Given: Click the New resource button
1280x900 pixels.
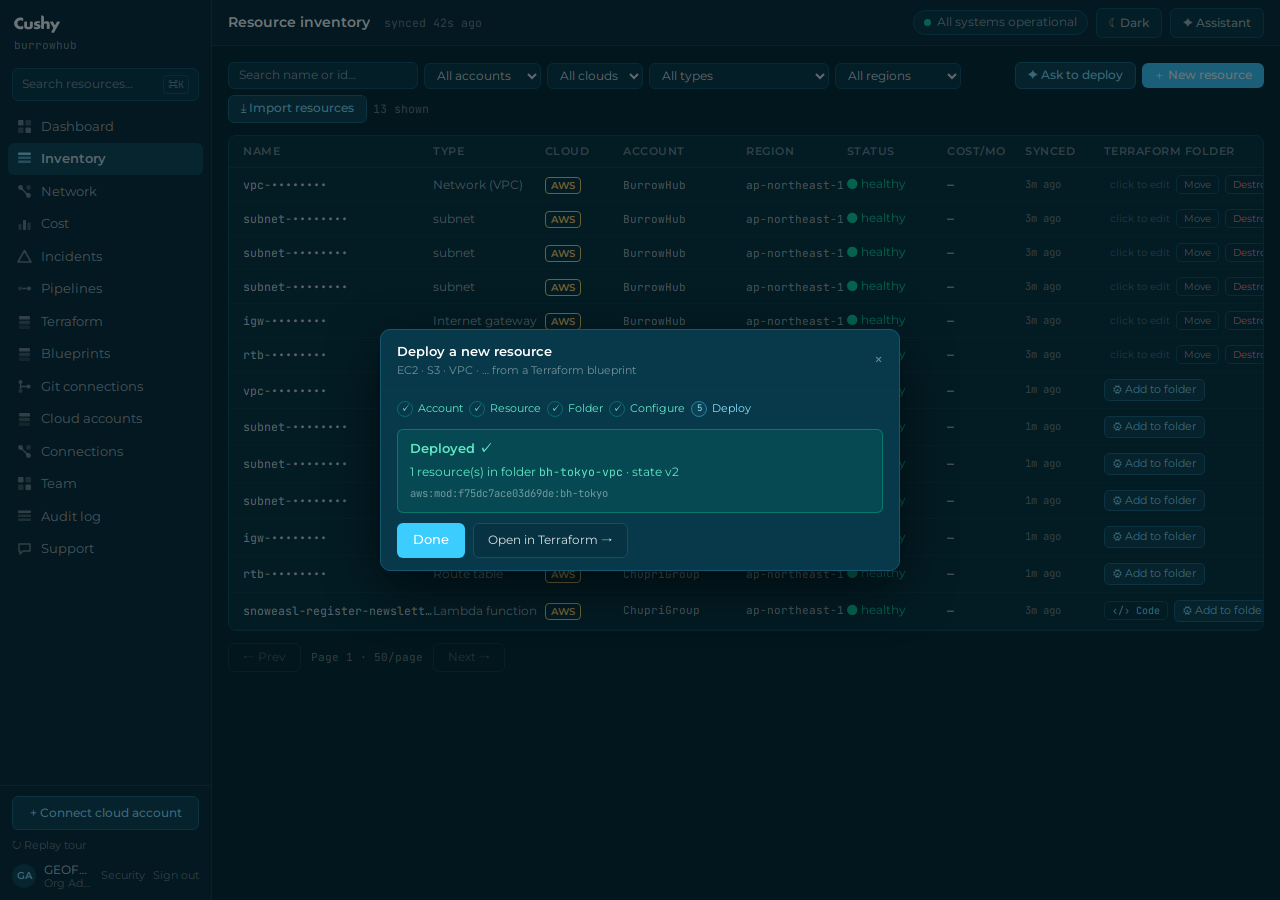Looking at the screenshot, I should 1203,75.
